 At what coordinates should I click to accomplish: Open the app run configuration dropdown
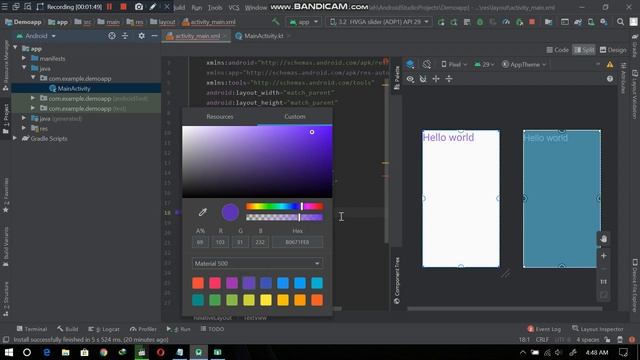(304, 22)
